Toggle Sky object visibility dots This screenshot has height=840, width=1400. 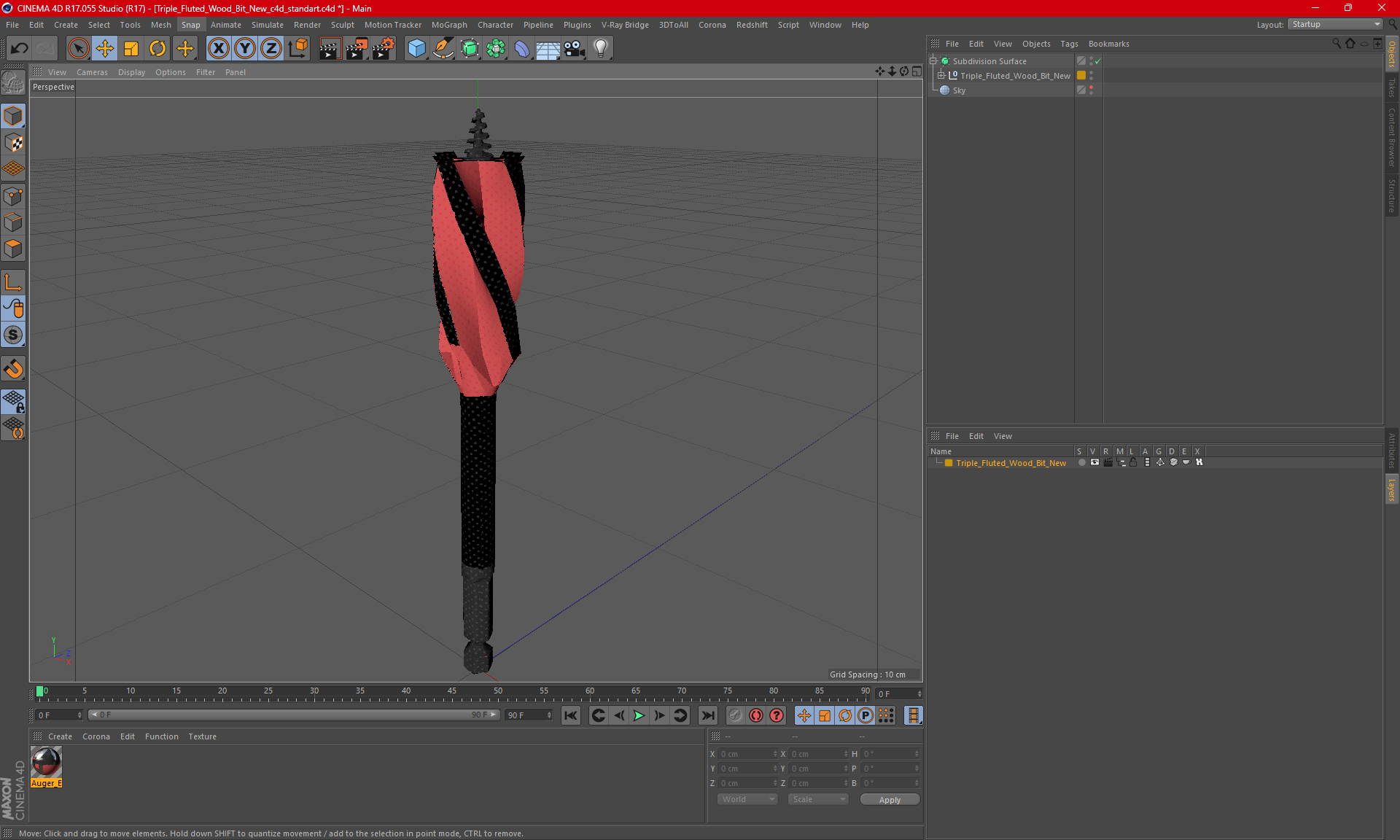(x=1091, y=90)
